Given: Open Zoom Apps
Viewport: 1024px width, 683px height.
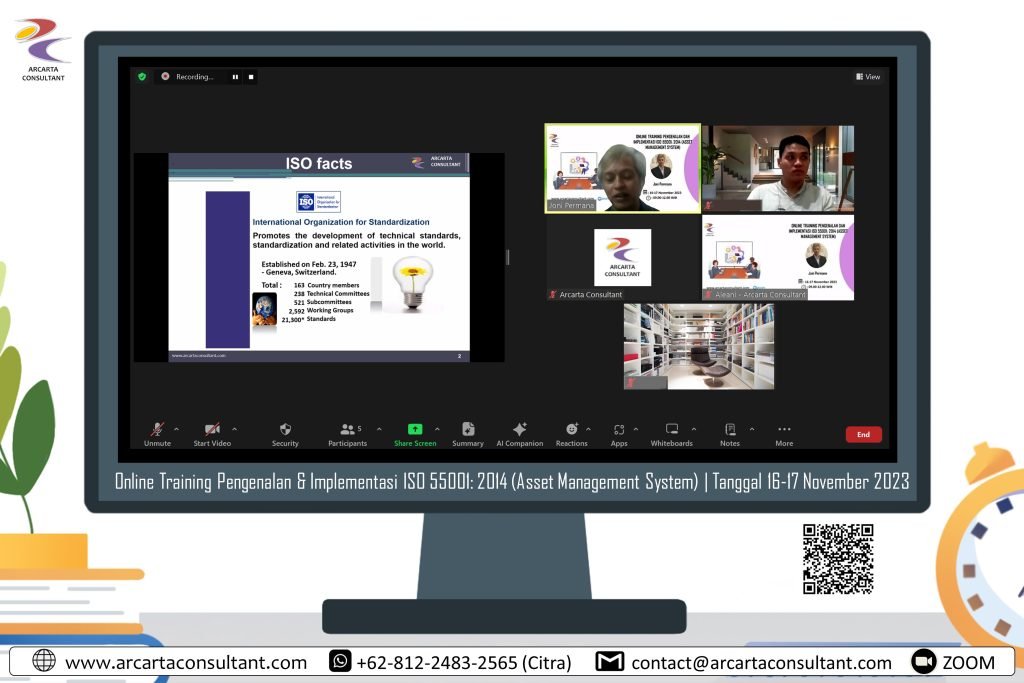Looking at the screenshot, I should 619,430.
